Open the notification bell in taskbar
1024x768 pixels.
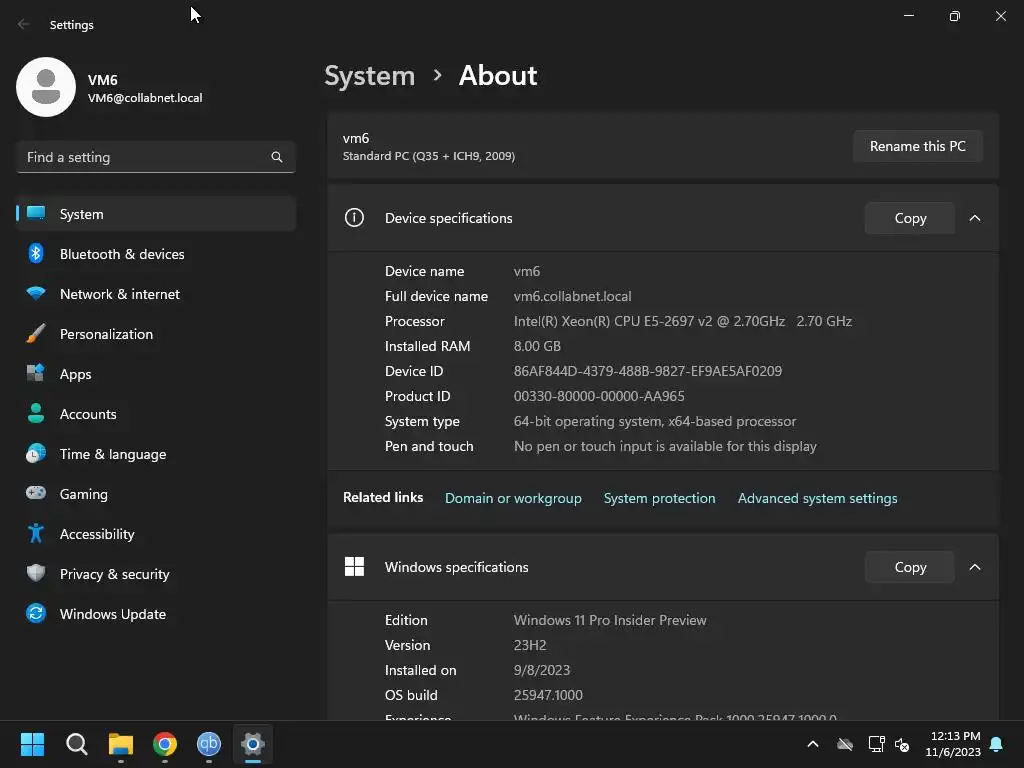point(997,744)
